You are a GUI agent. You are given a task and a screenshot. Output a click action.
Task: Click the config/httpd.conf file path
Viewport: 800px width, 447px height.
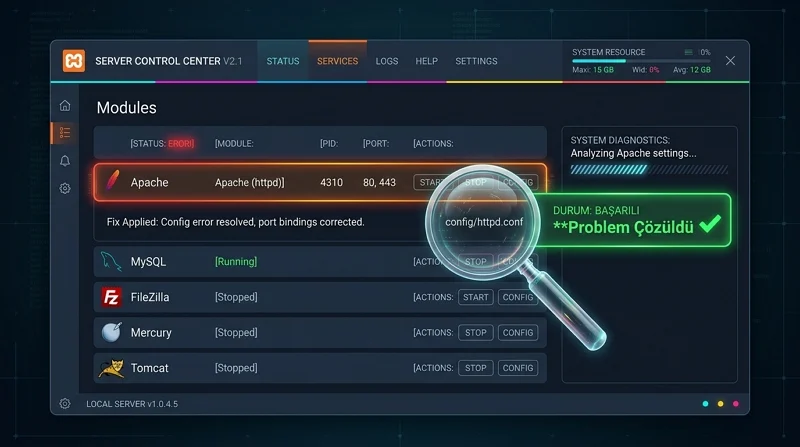pyautogui.click(x=484, y=222)
